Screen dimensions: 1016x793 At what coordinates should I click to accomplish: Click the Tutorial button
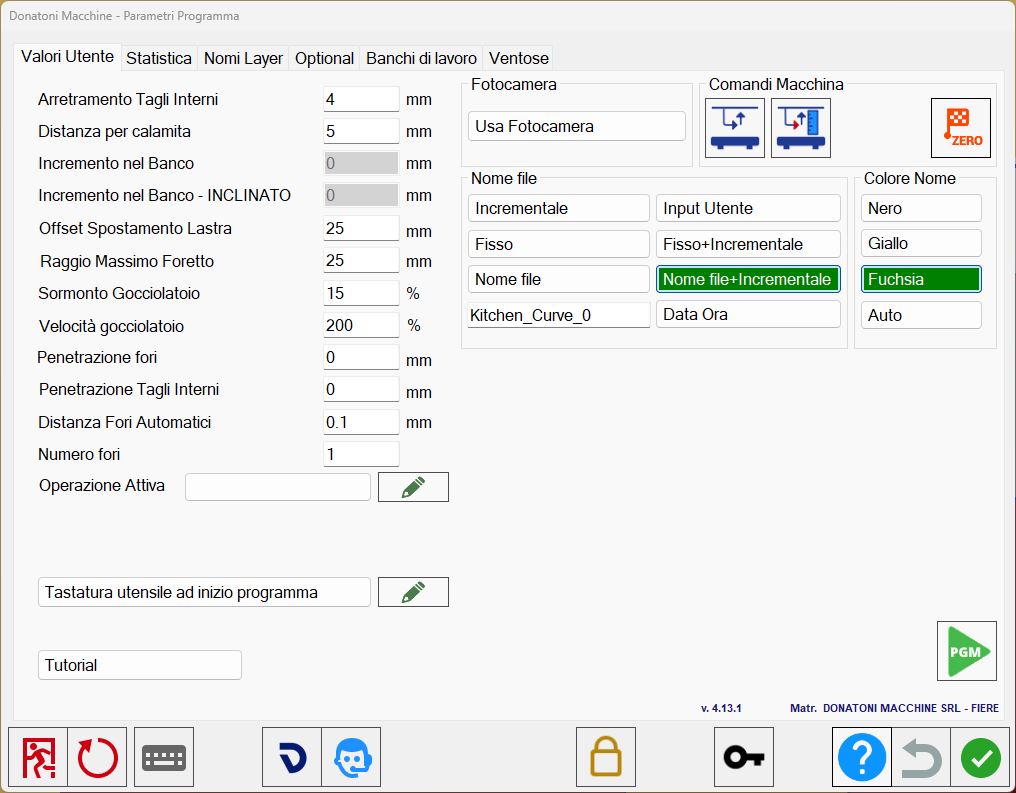coord(140,665)
